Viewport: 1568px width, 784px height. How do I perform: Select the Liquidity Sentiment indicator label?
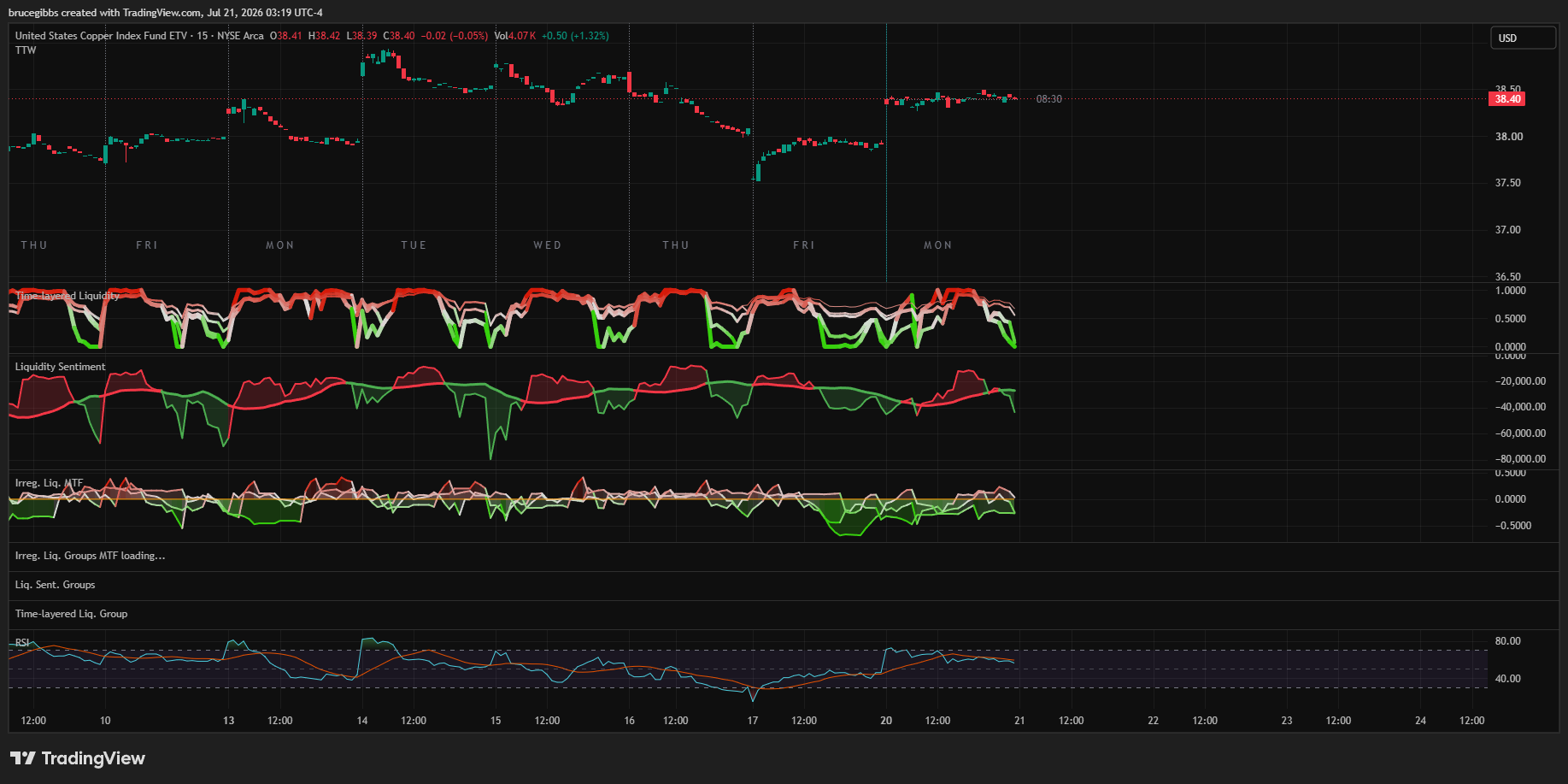(x=61, y=367)
